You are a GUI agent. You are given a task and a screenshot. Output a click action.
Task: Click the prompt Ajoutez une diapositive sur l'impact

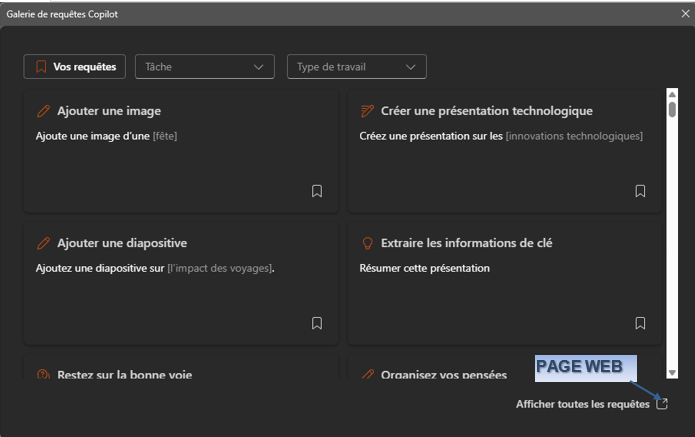pos(155,268)
